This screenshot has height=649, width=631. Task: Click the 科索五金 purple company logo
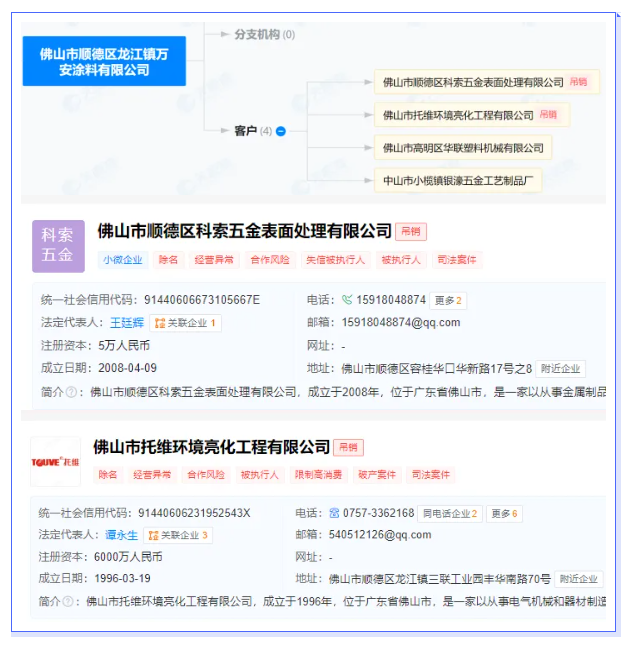pyautogui.click(x=57, y=245)
